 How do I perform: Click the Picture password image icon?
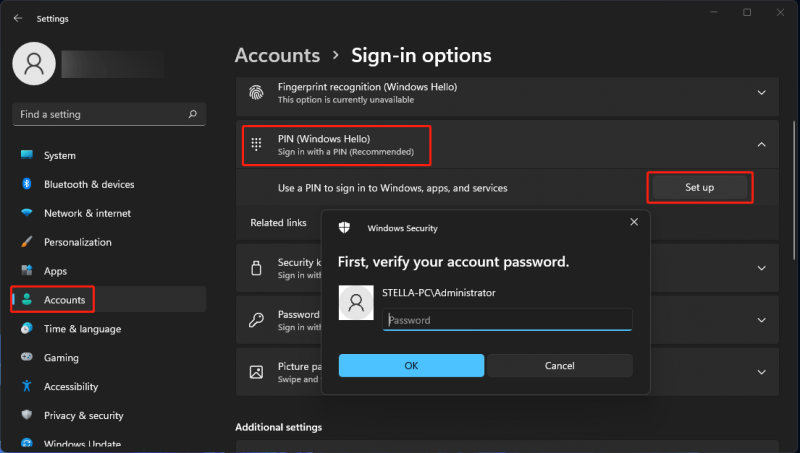click(256, 372)
